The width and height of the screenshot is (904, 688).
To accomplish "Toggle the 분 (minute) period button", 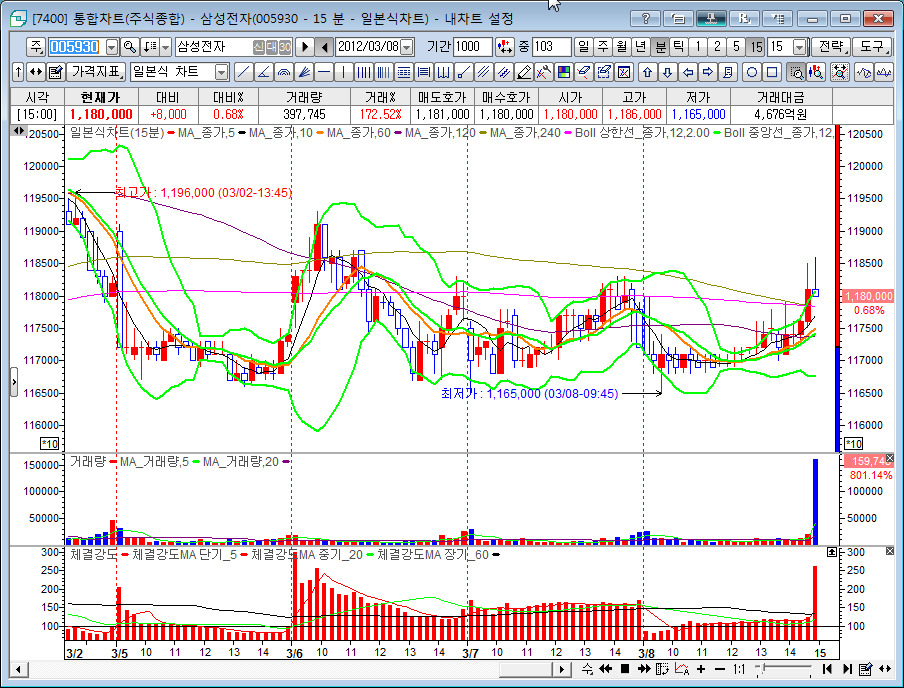I will click(x=660, y=47).
